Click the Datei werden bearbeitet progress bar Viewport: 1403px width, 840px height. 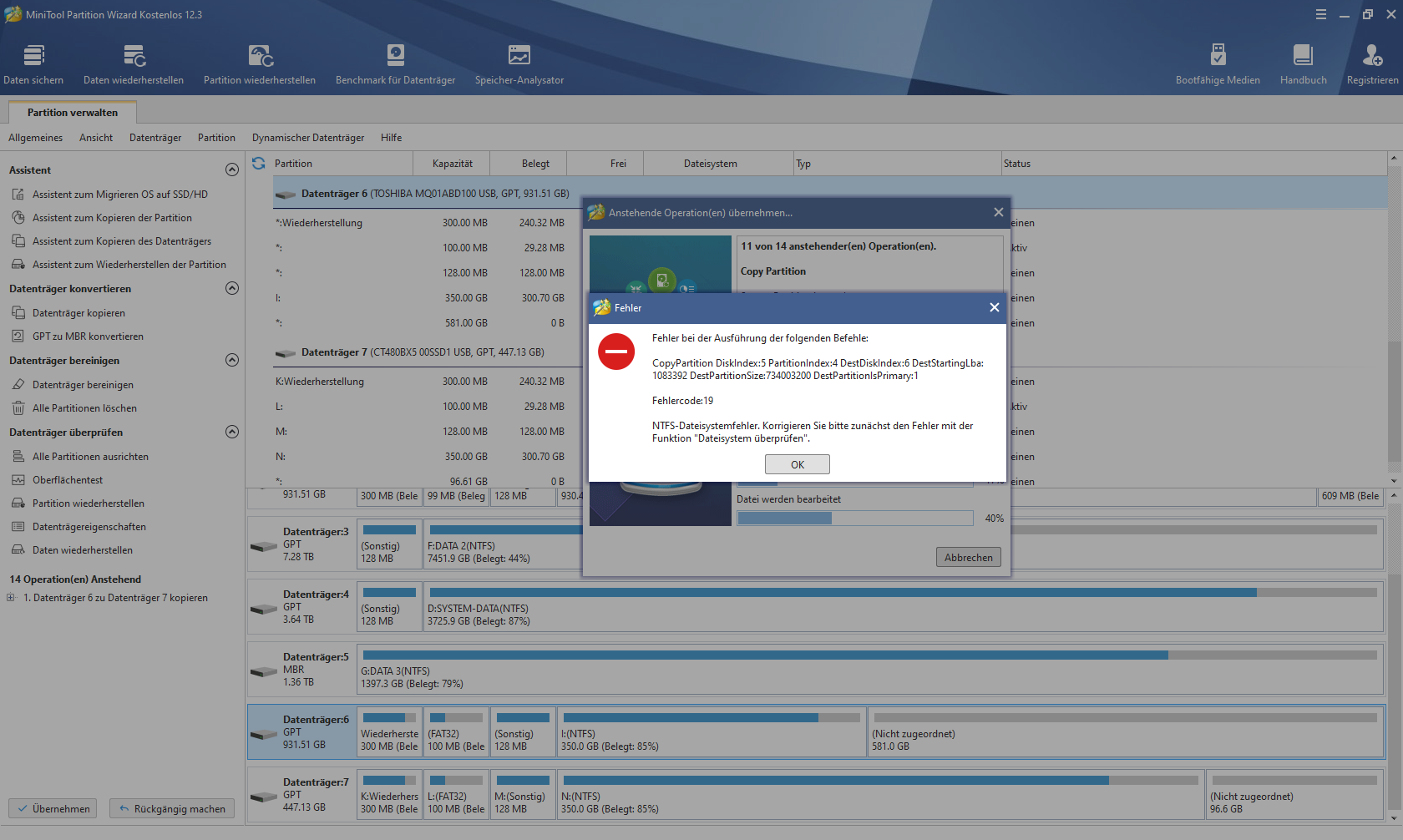855,519
